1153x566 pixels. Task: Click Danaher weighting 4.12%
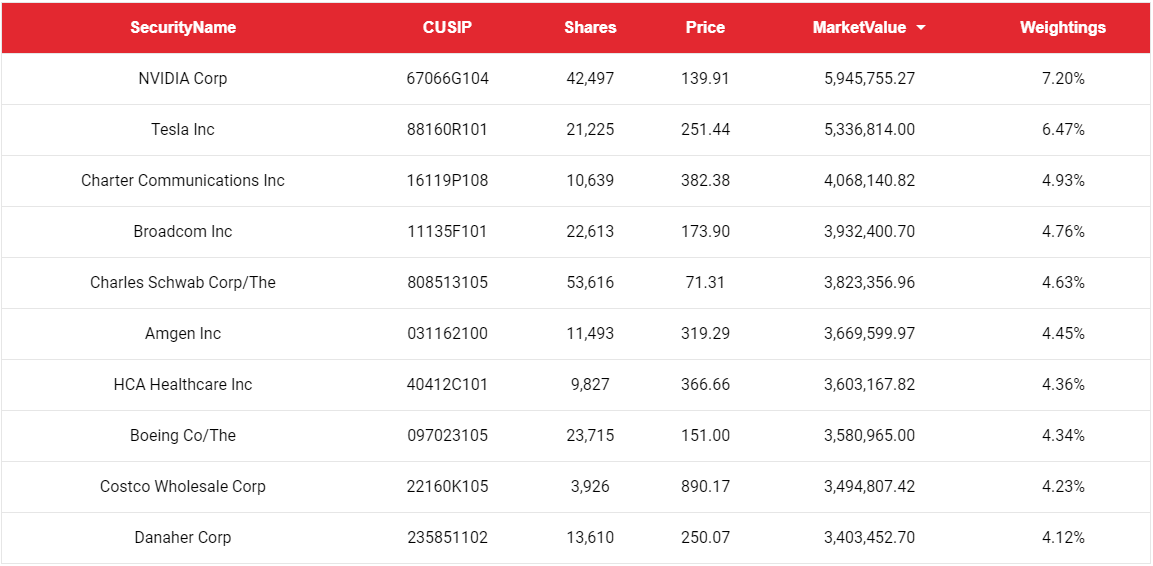(x=1063, y=537)
